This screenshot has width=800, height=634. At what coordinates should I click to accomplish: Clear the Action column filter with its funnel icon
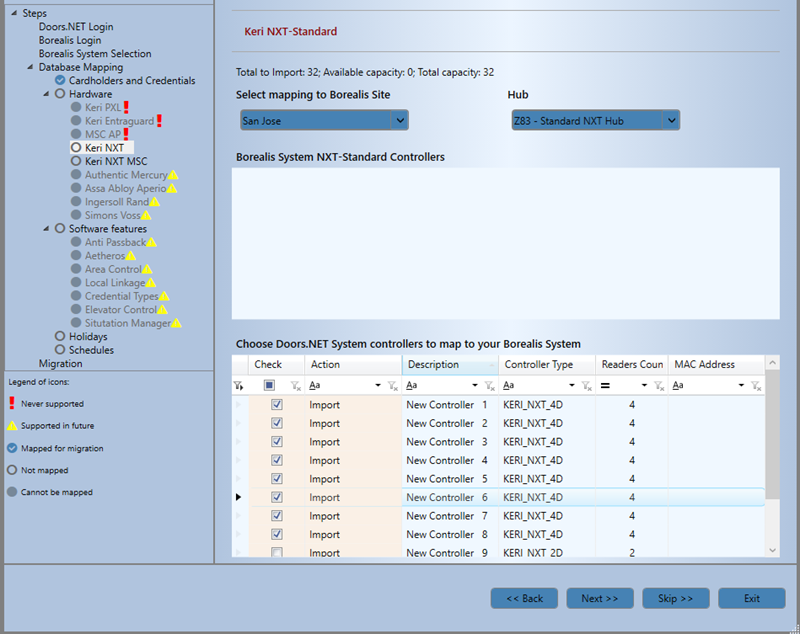[392, 386]
